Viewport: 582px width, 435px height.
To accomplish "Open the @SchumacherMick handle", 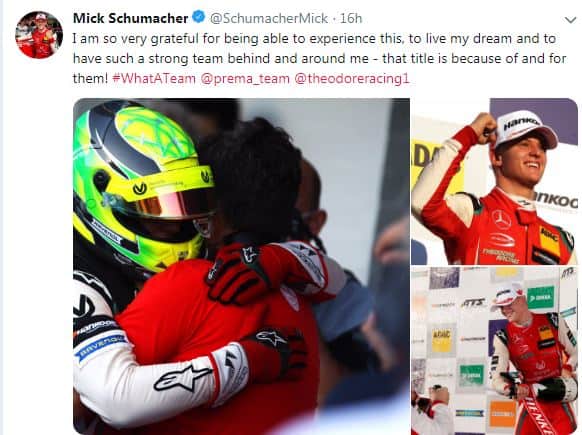I will pos(269,18).
